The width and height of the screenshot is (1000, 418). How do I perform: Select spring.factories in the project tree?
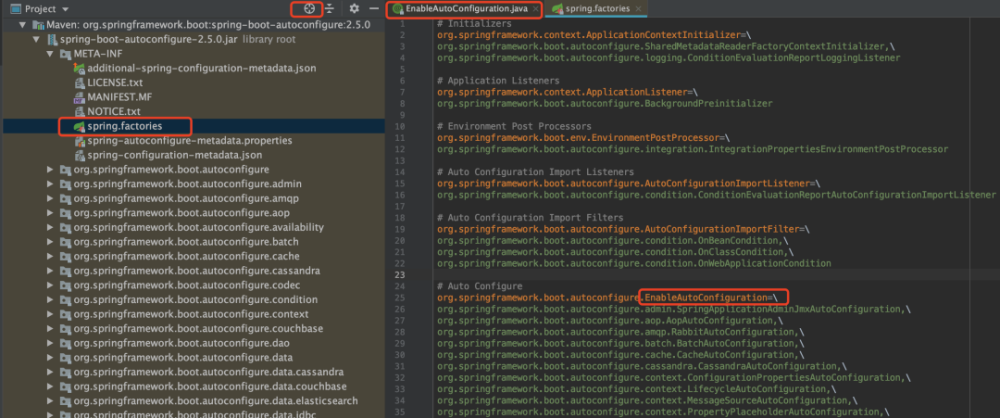124,126
